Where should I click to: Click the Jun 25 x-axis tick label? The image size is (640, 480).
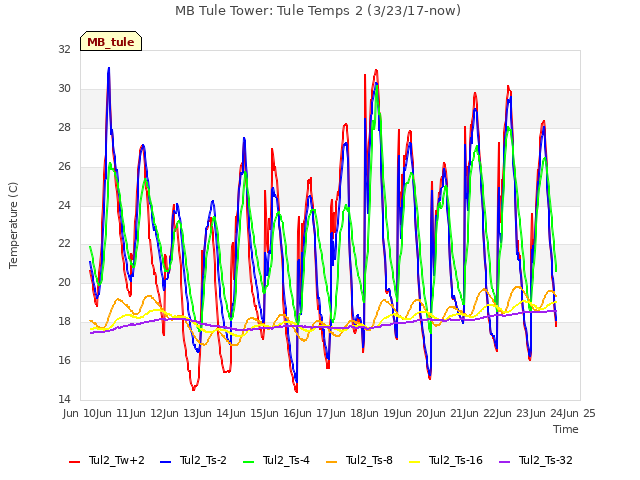[580, 413]
